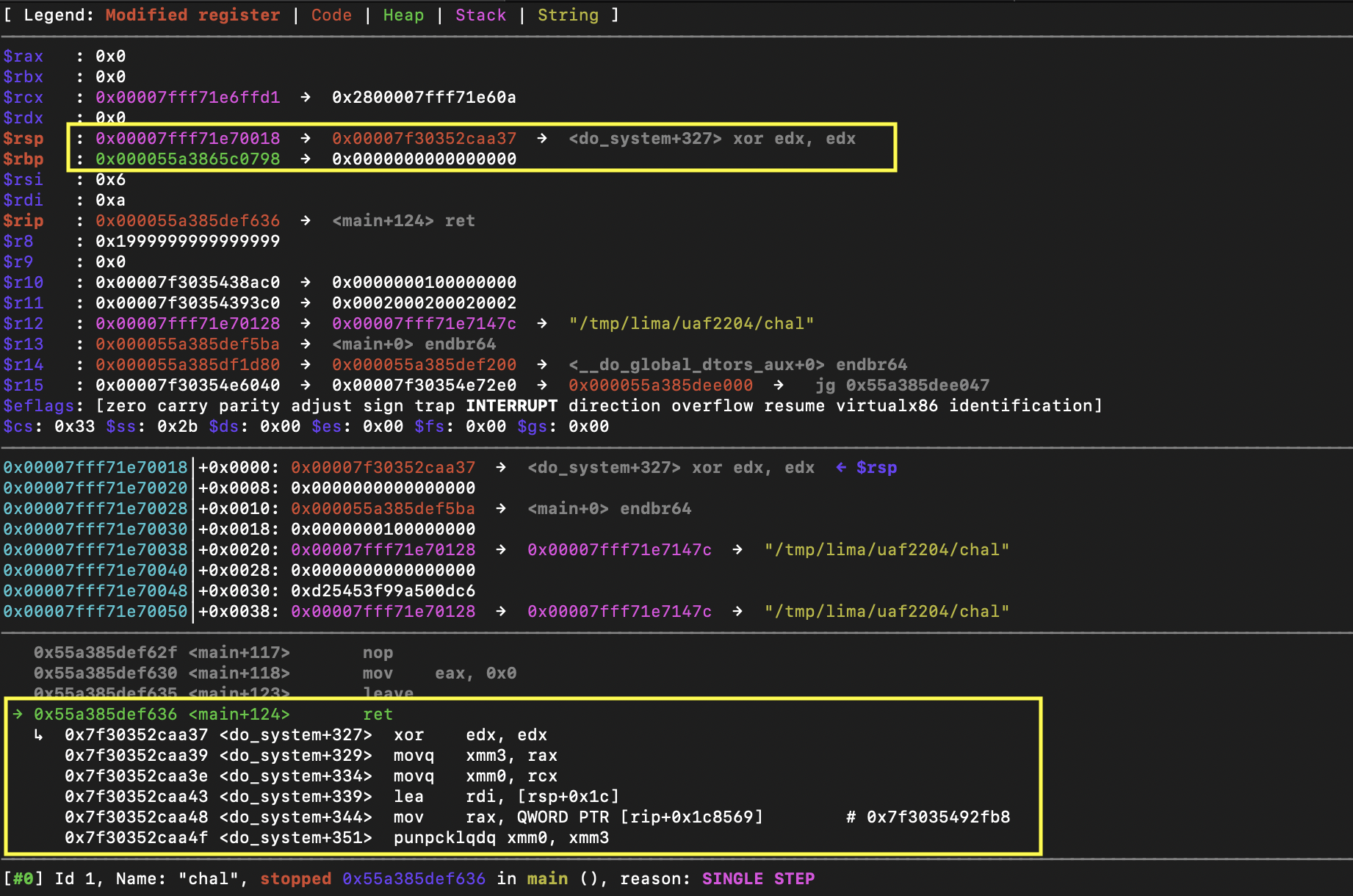Click the $r9 register label
The width and height of the screenshot is (1353, 896).
[x=18, y=262]
